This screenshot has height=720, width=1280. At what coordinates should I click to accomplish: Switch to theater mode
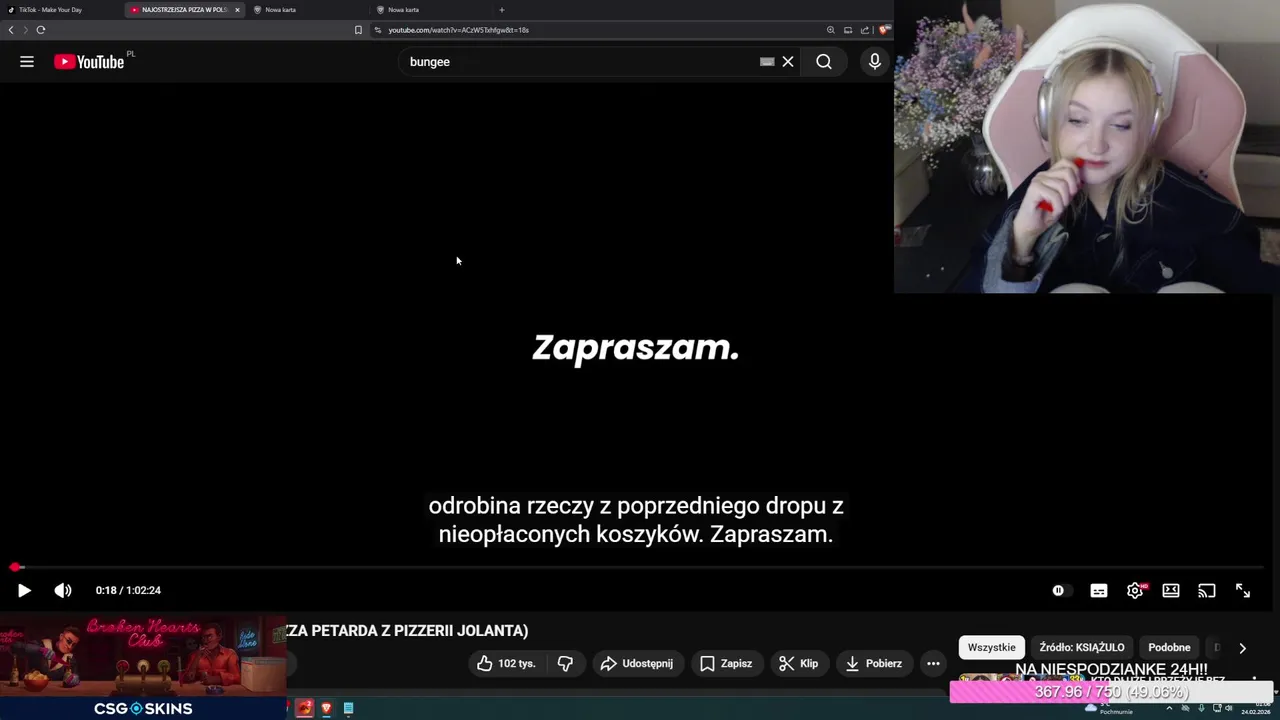pos(1171,591)
